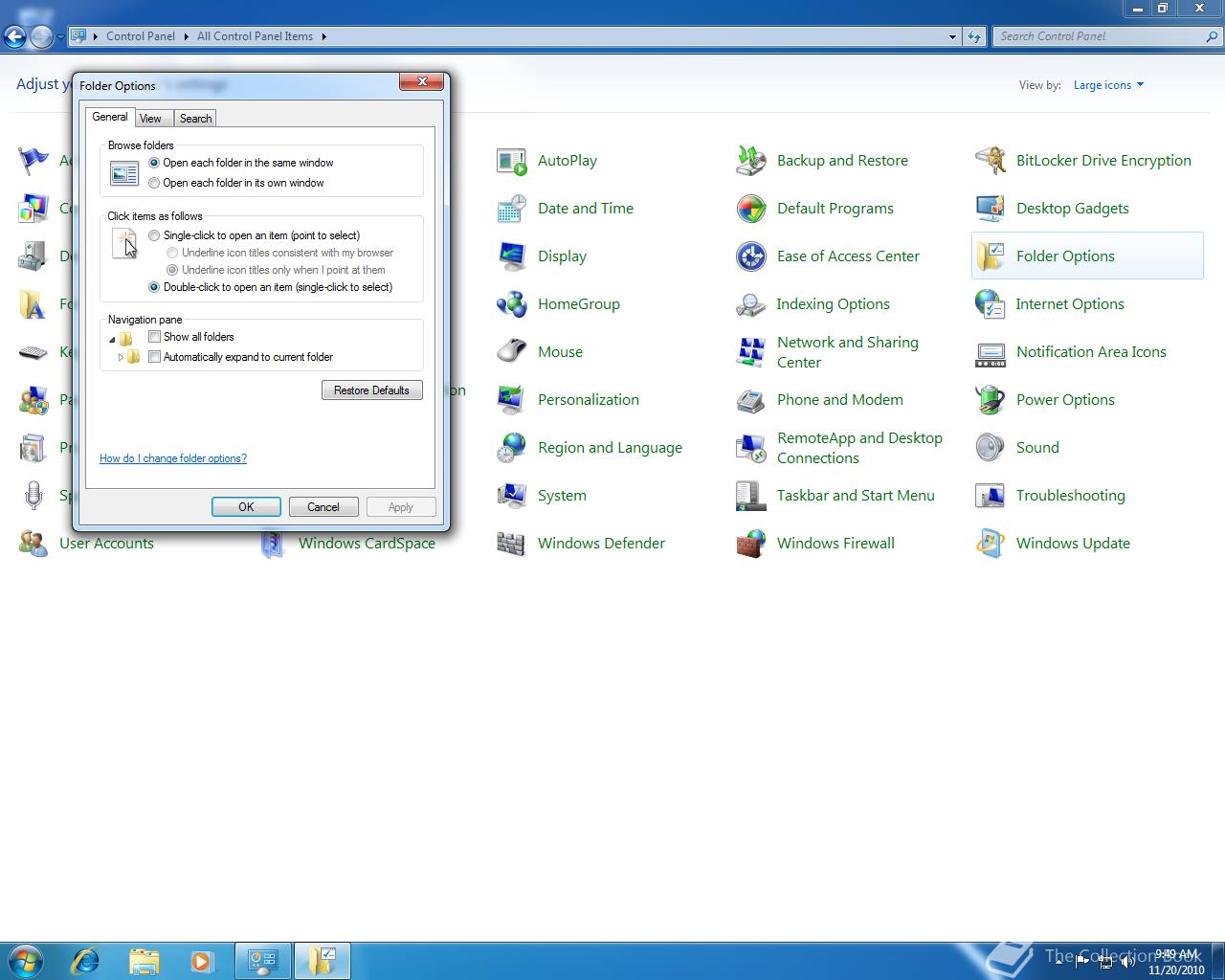Image resolution: width=1225 pixels, height=980 pixels.
Task: Cancel the Folder Options dialog
Action: pyautogui.click(x=323, y=507)
